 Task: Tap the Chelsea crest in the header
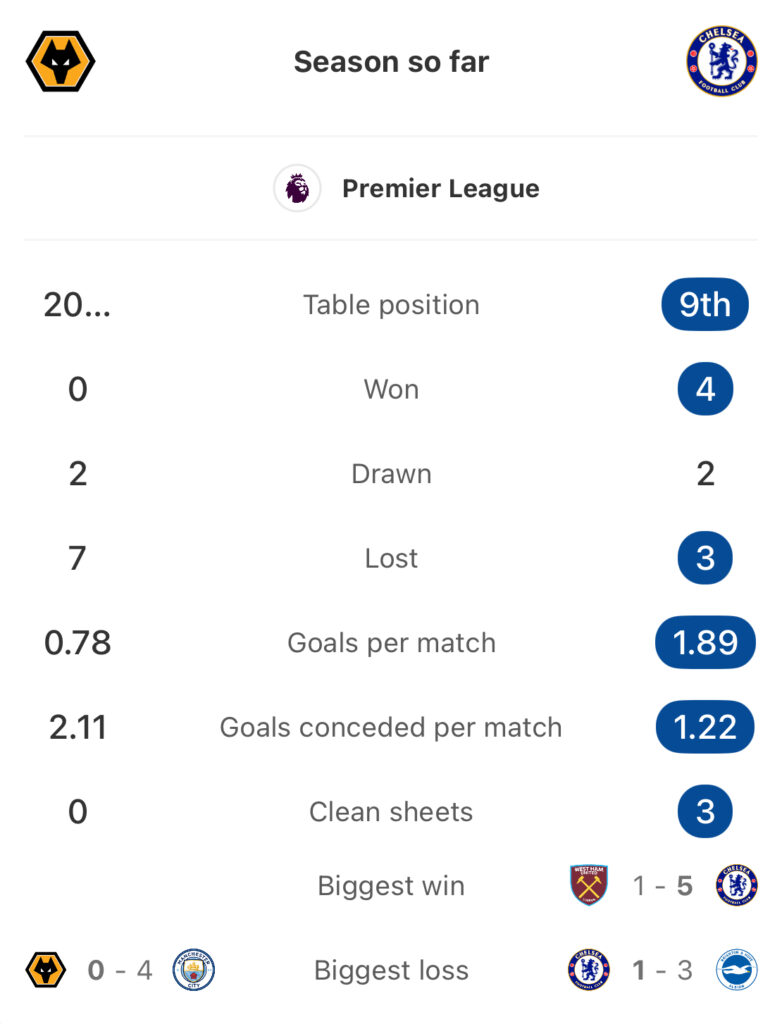721,61
